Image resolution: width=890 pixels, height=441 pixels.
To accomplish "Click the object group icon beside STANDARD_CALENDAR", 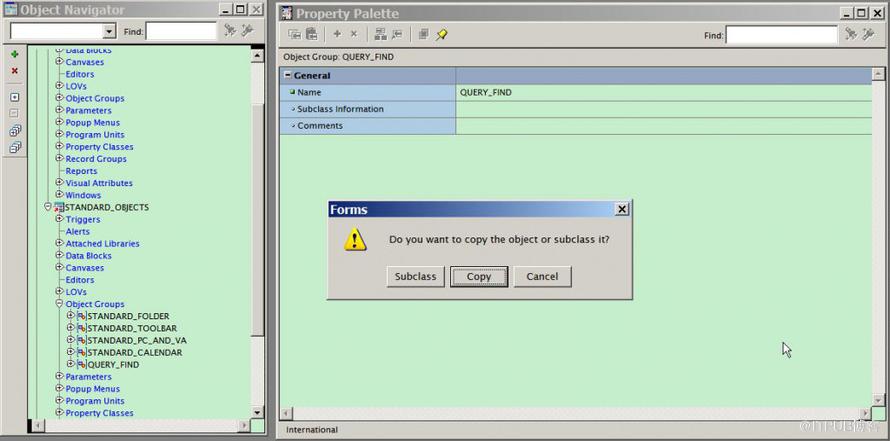I will pyautogui.click(x=81, y=352).
